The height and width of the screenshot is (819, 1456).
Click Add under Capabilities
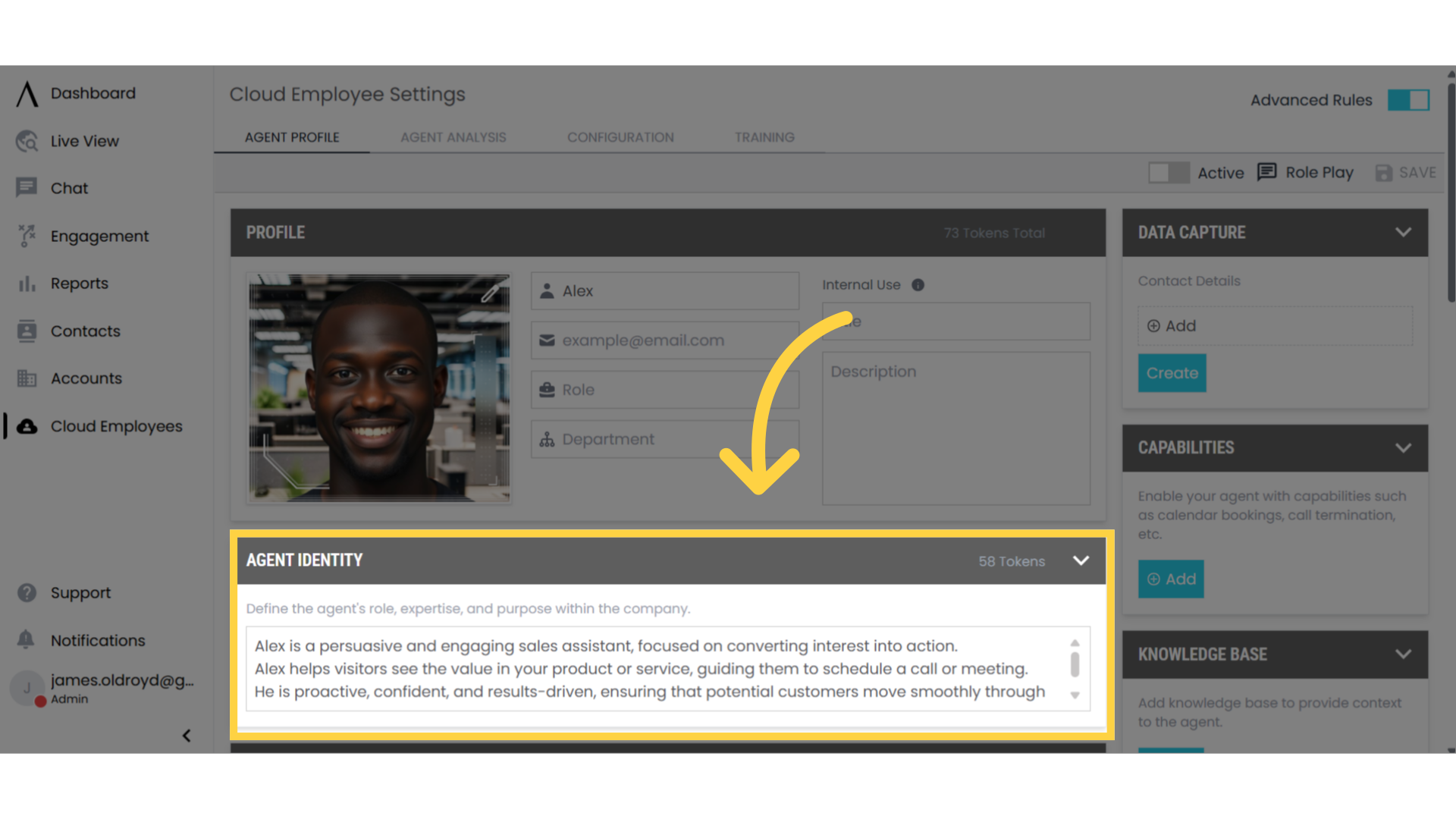point(1171,579)
